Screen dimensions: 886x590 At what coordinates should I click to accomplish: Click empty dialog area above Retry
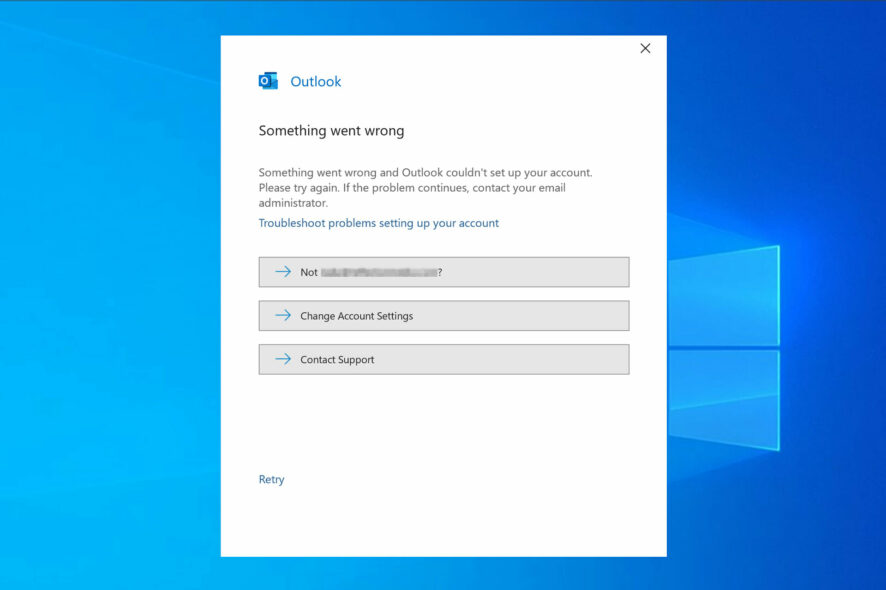click(x=444, y=424)
